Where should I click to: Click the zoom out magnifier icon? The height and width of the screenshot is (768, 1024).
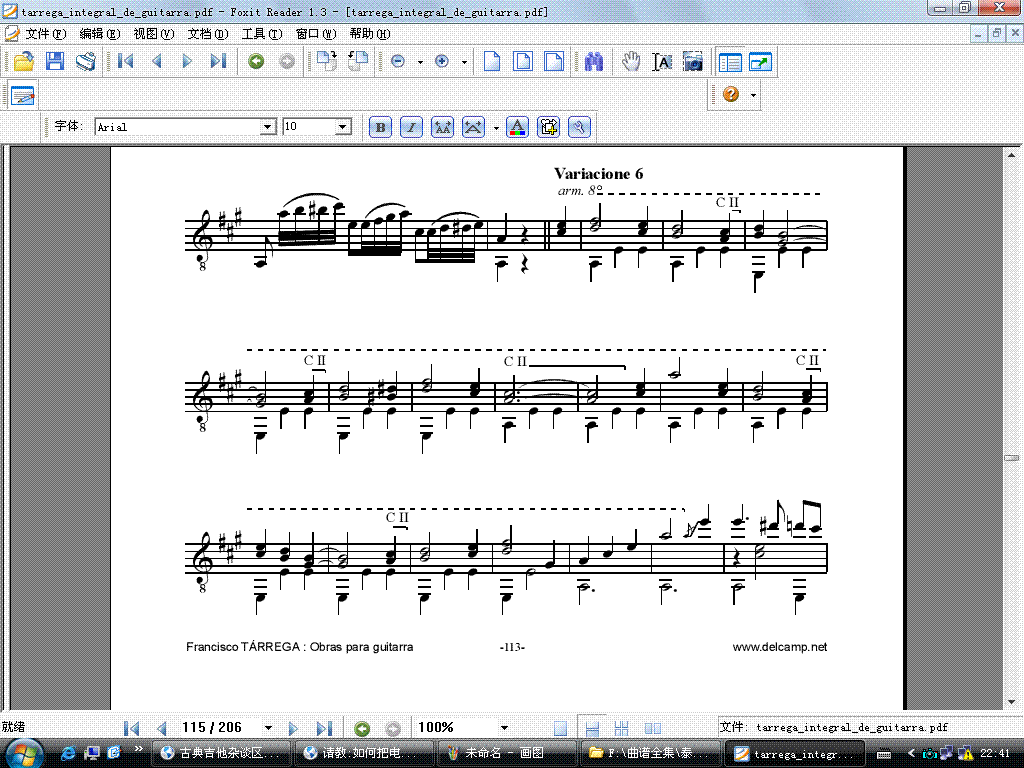click(398, 61)
